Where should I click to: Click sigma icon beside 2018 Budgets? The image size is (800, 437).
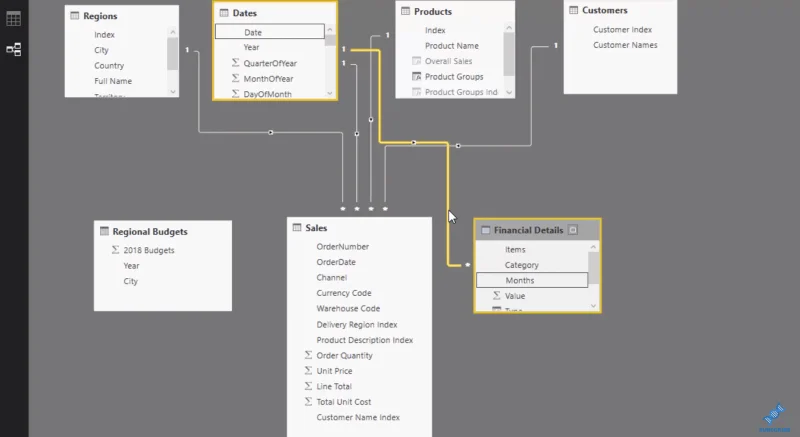coord(115,250)
